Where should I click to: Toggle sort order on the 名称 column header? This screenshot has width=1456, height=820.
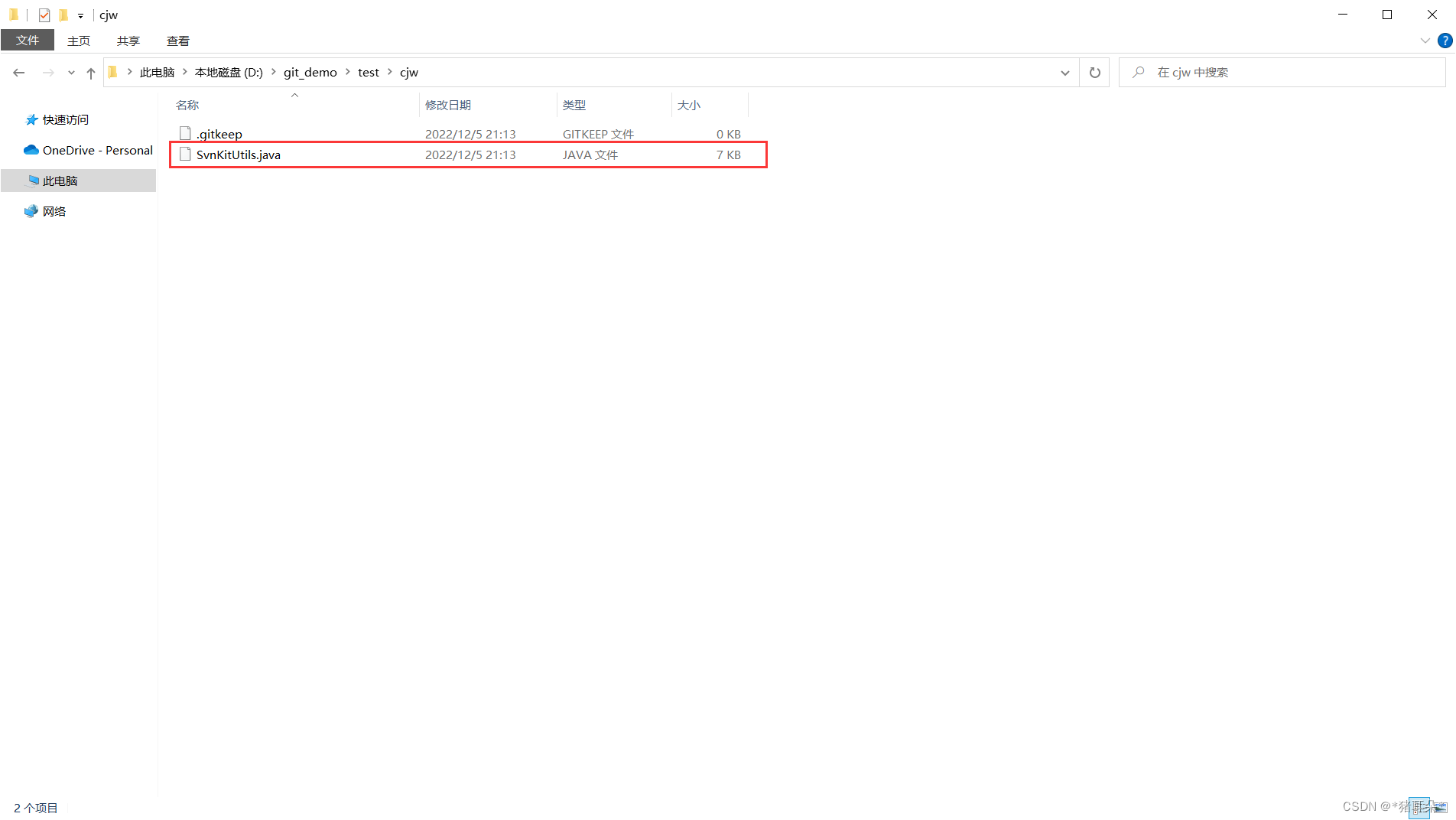point(187,105)
